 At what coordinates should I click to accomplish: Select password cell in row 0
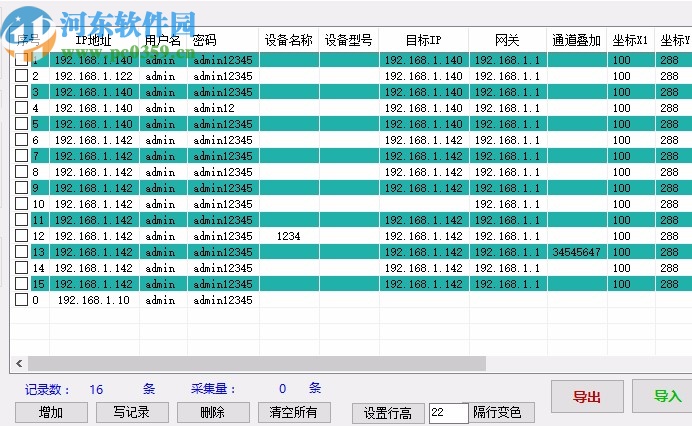[223, 300]
